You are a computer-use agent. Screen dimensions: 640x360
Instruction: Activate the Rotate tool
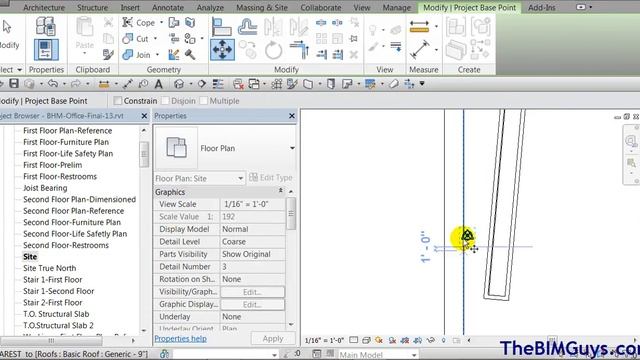(x=273, y=51)
